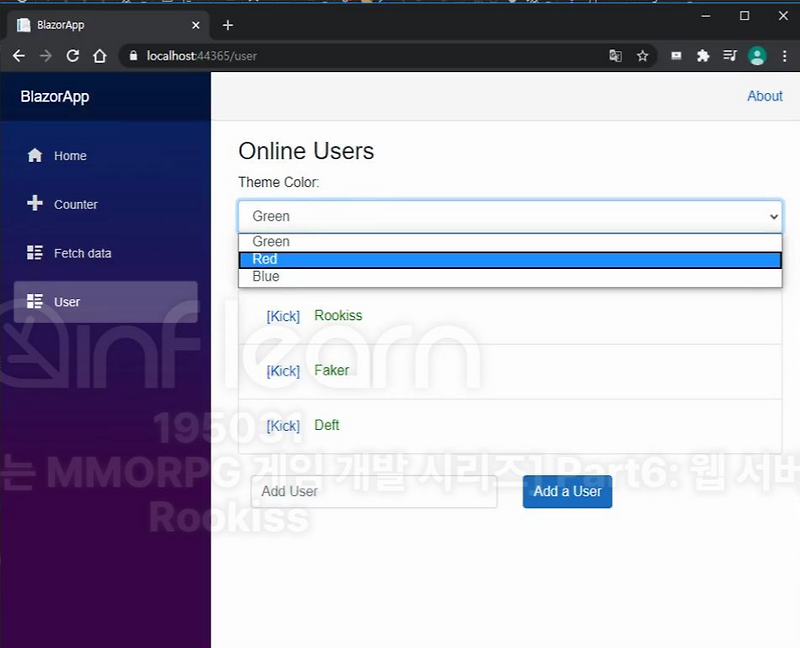800x648 pixels.
Task: Click the Google Translate icon in the address bar
Action: click(615, 56)
